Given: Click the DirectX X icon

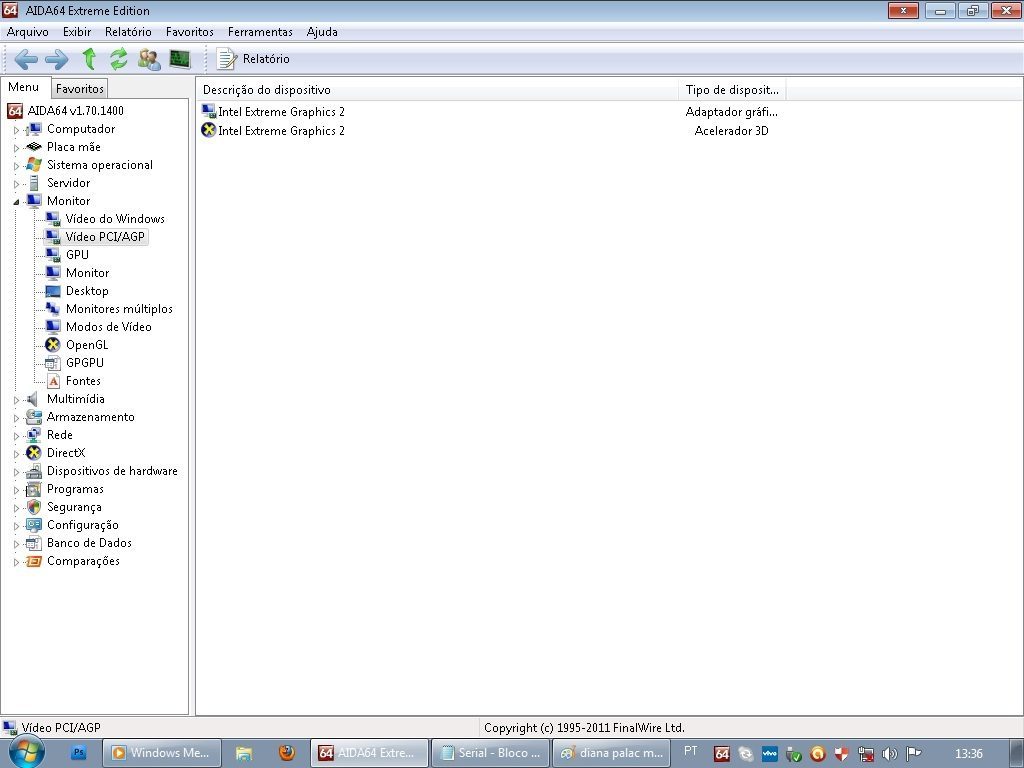Looking at the screenshot, I should tap(33, 453).
